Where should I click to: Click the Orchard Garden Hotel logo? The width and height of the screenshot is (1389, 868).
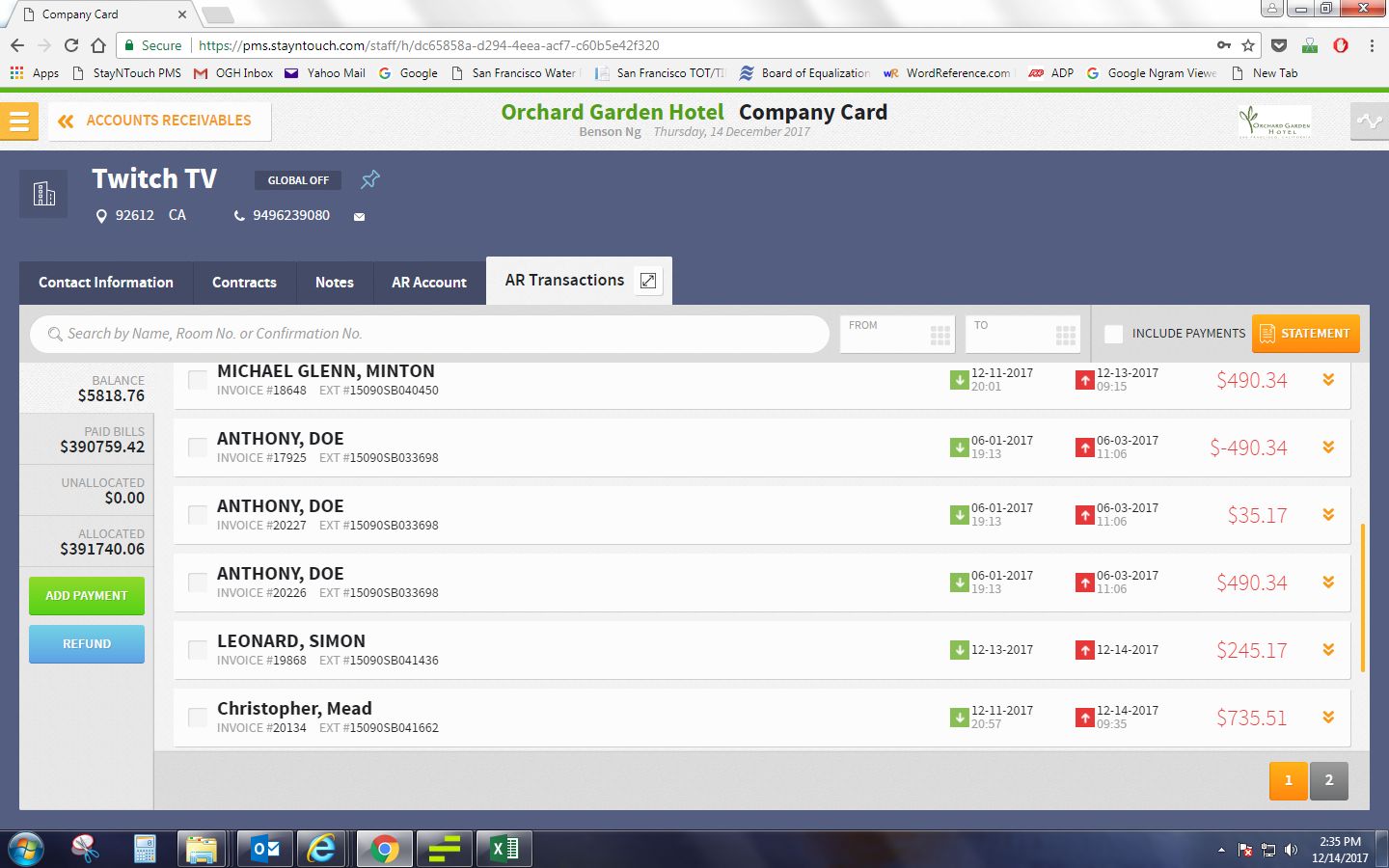1275,122
